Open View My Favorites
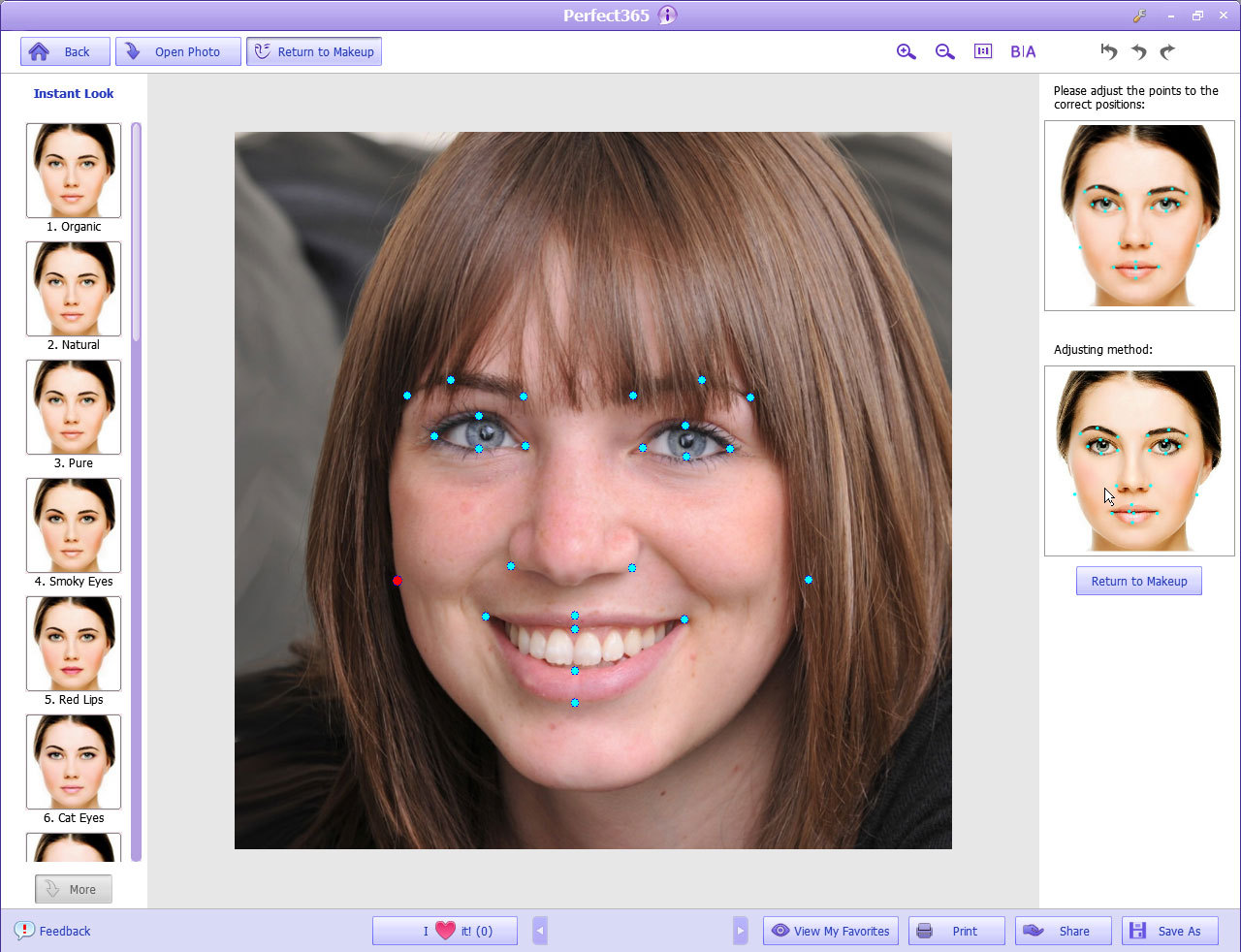This screenshot has width=1241, height=952. 831,931
